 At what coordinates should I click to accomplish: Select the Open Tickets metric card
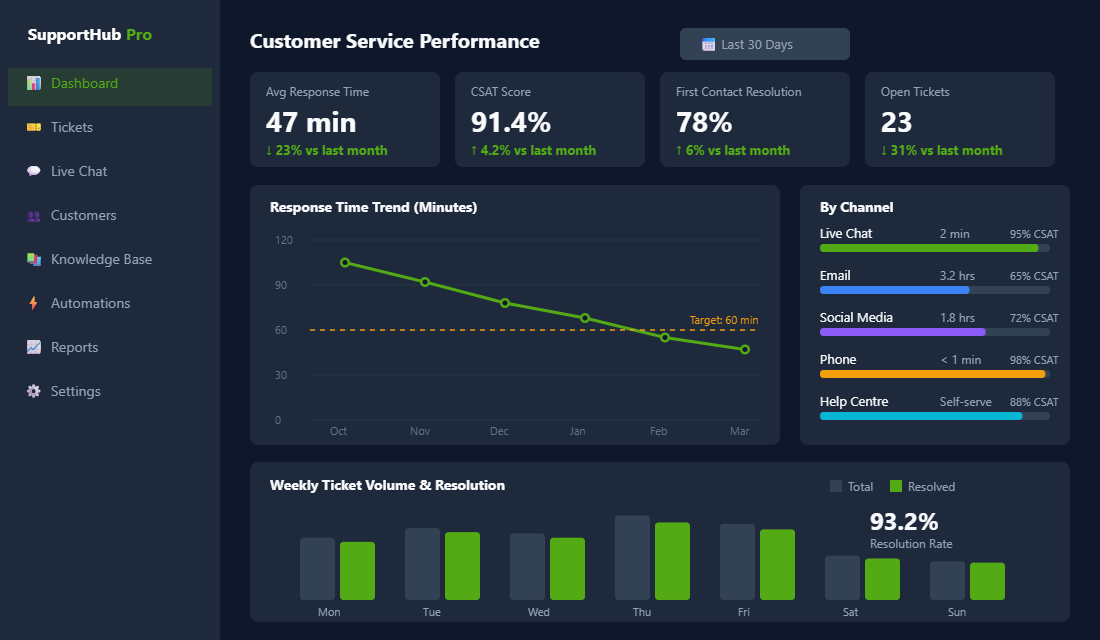960,119
